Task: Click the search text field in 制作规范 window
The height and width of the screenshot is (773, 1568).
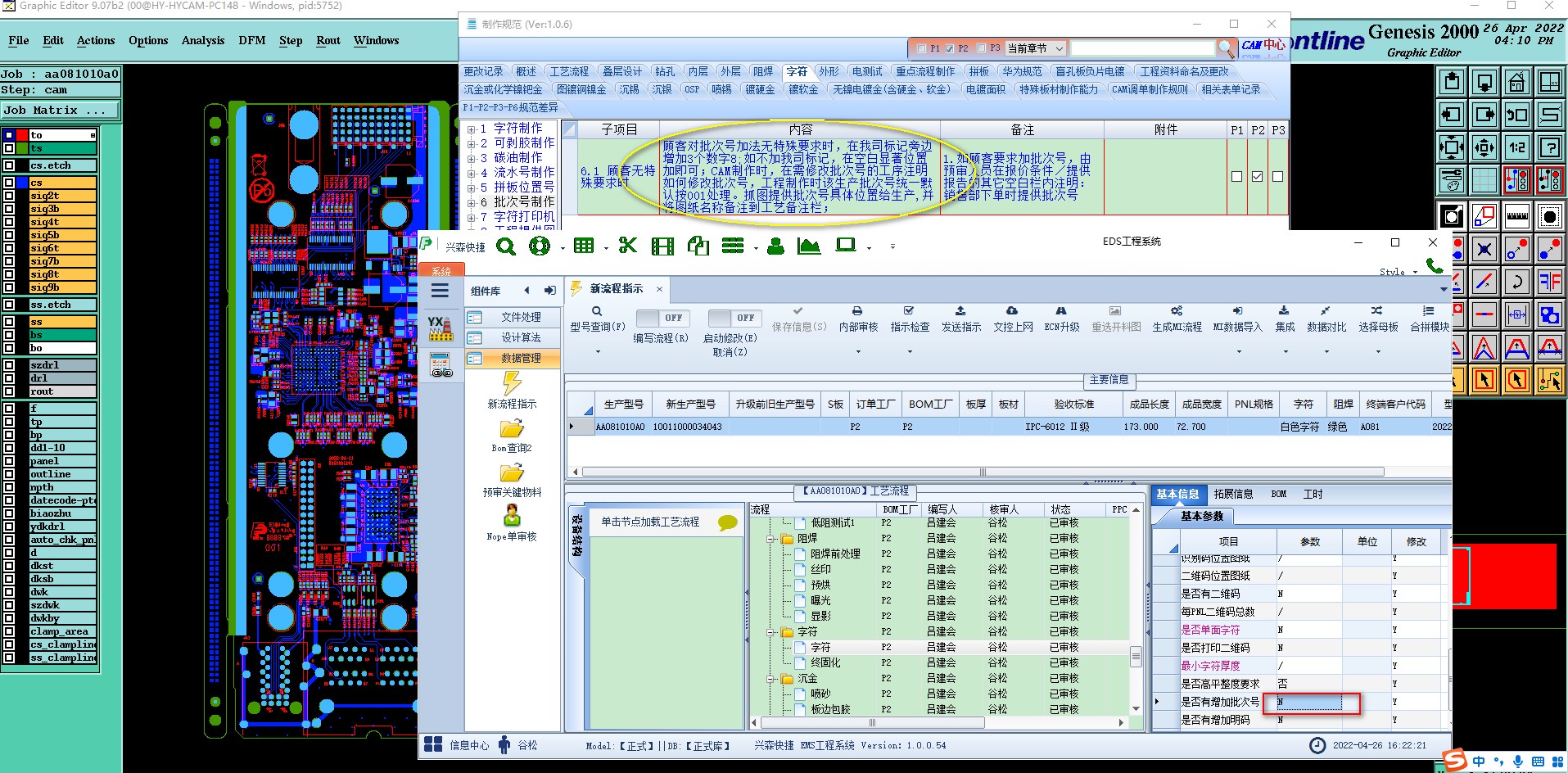Action: pyautogui.click(x=1142, y=48)
